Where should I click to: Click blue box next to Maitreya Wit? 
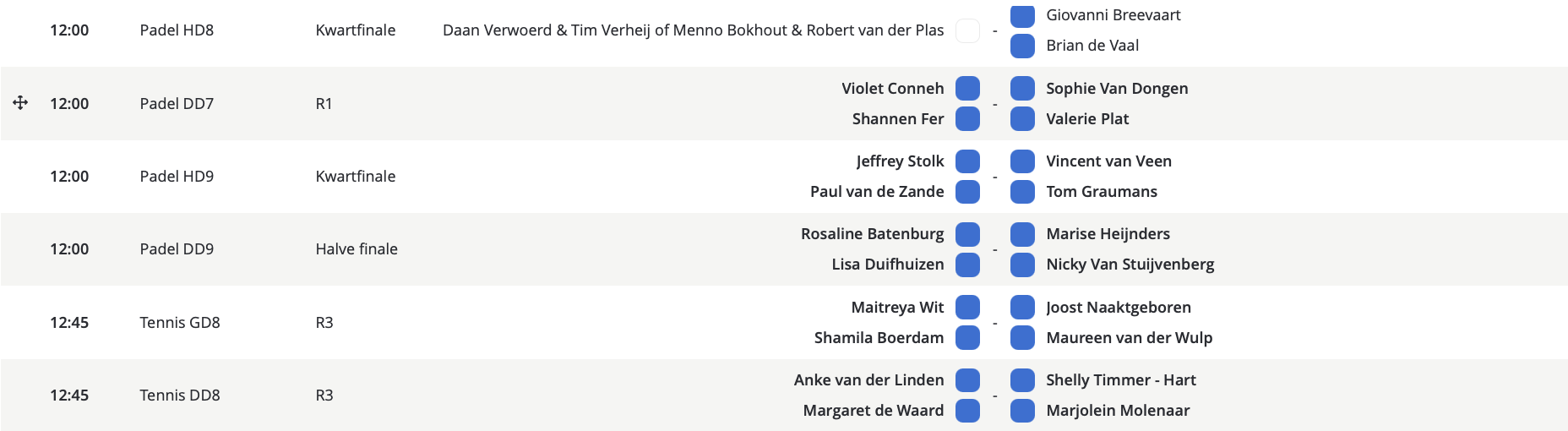tap(967, 307)
